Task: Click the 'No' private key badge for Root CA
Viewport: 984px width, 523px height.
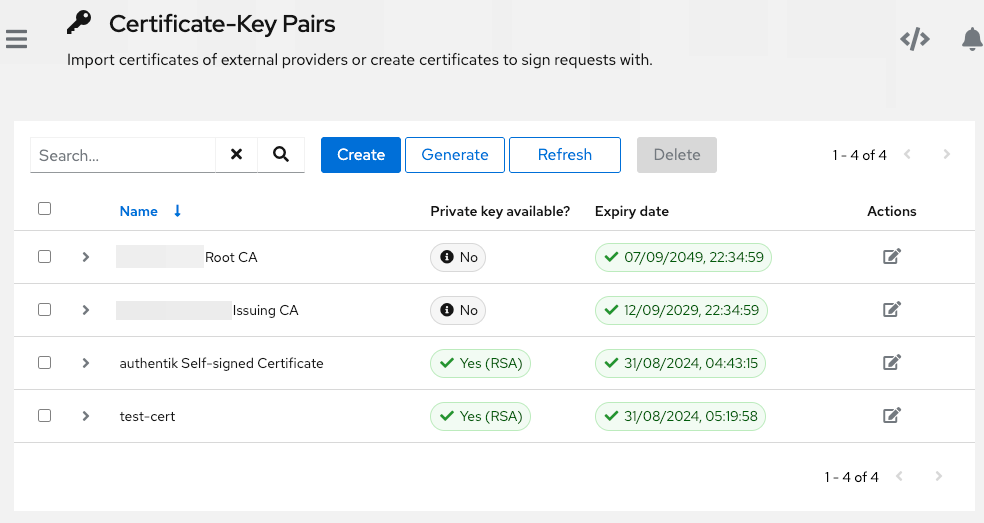Action: click(458, 257)
